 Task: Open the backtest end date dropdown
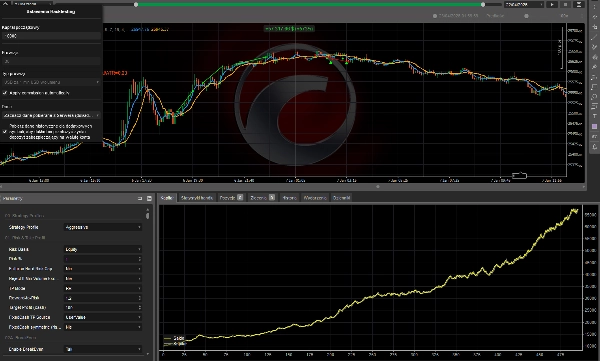524,4
